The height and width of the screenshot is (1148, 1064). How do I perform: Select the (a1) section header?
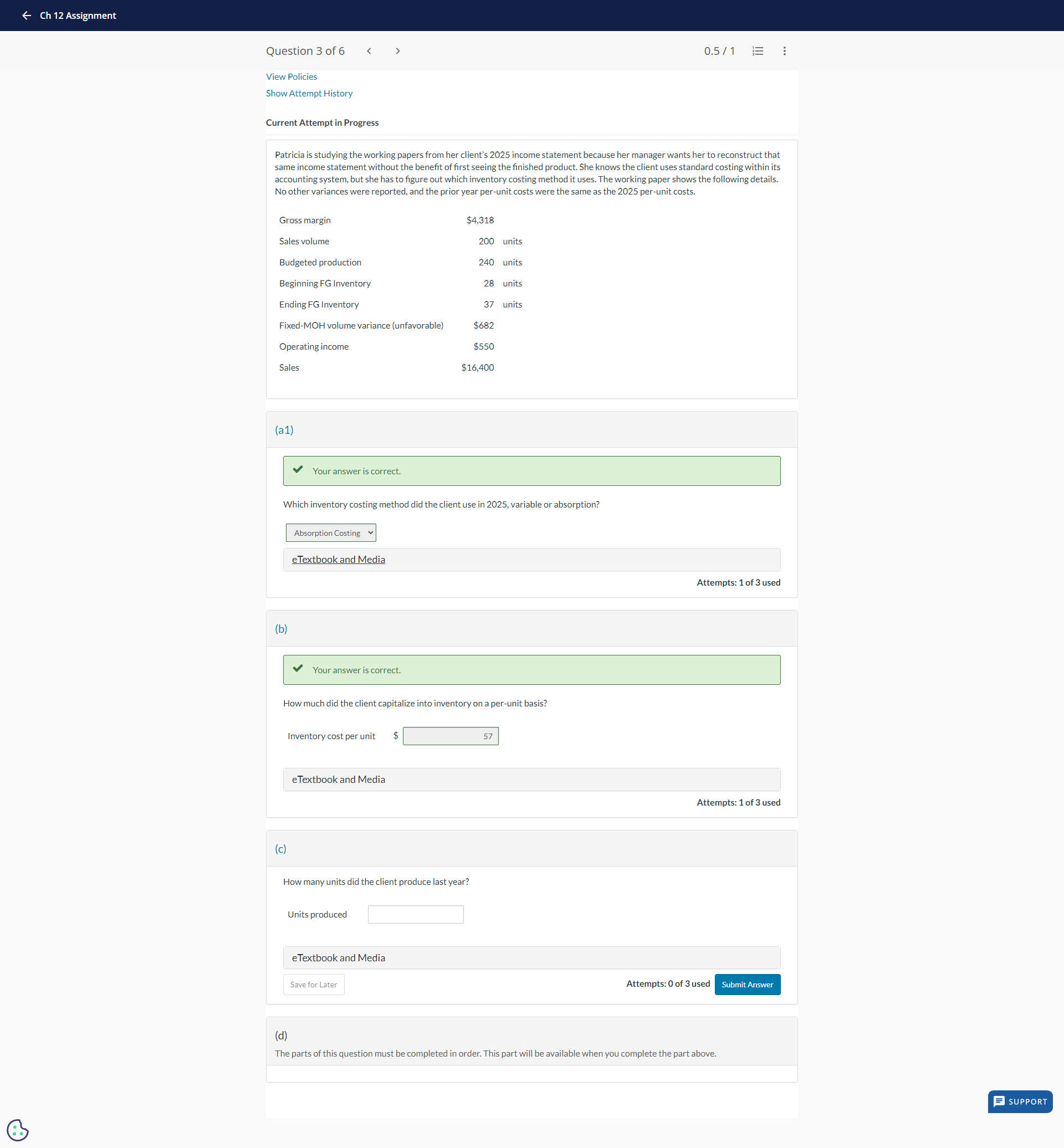pos(284,430)
